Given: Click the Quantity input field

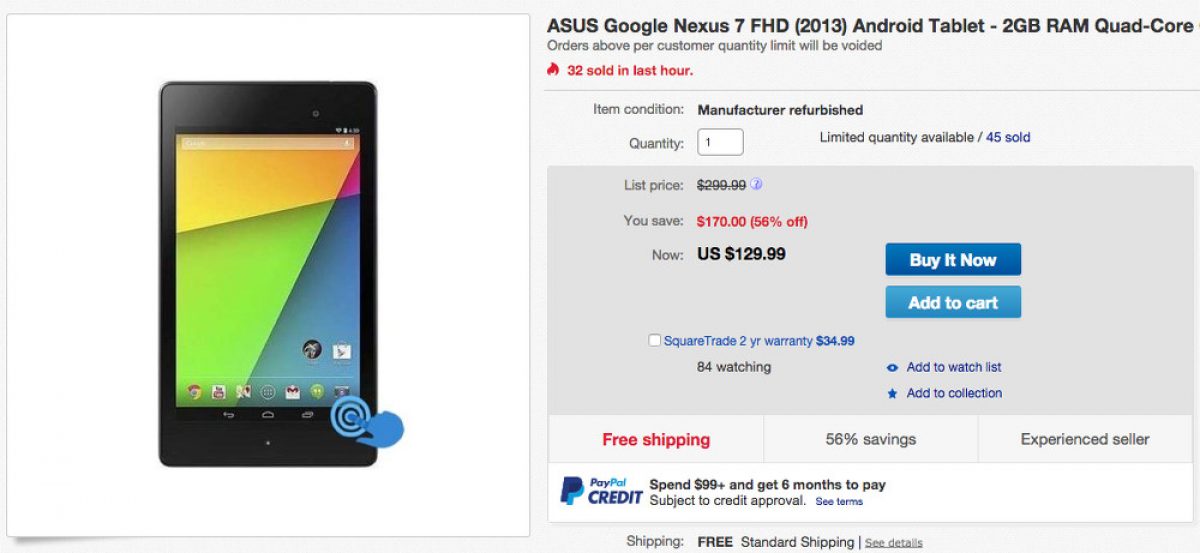Looking at the screenshot, I should [720, 142].
